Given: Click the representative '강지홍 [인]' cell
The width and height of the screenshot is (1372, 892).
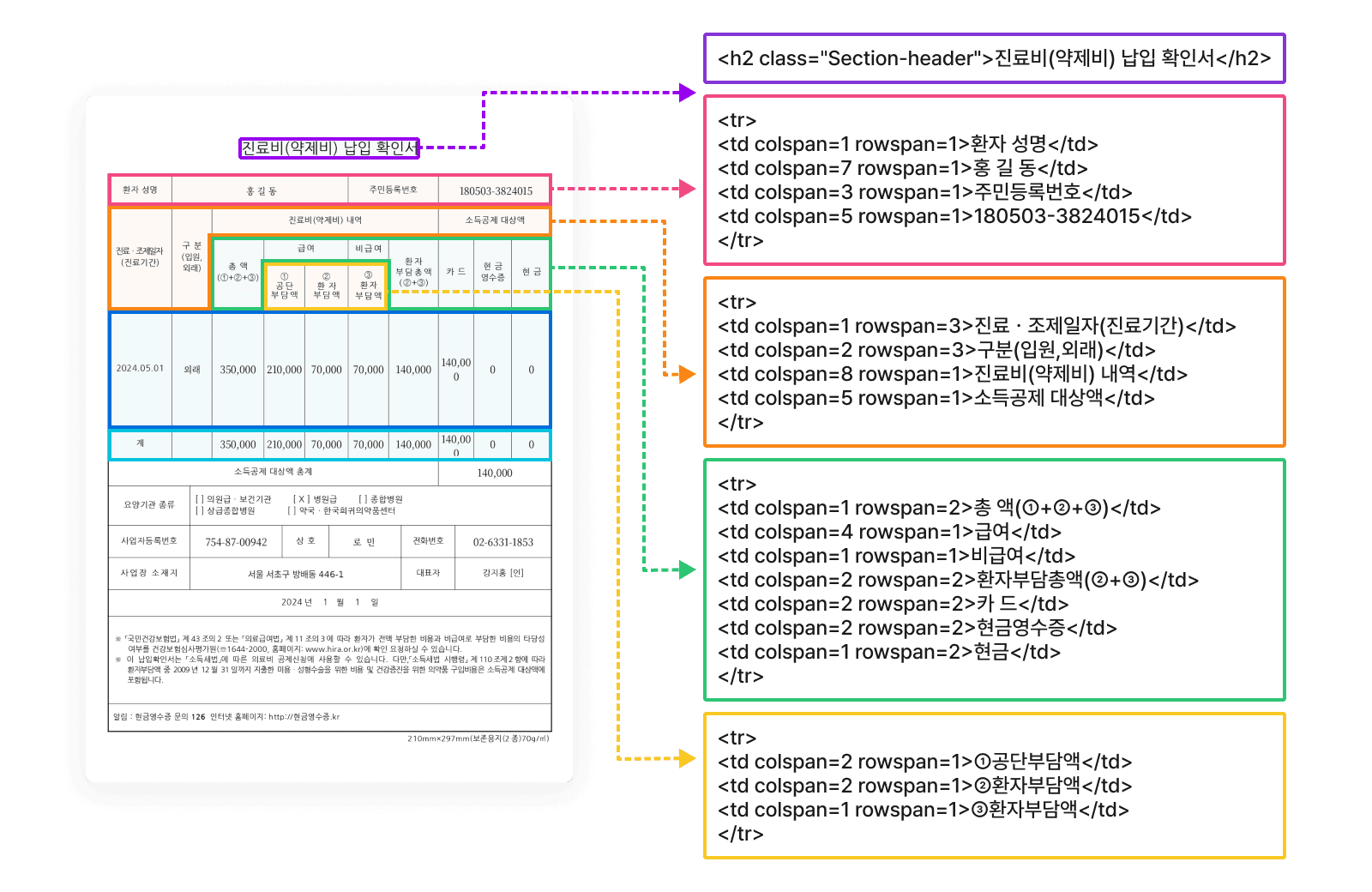Looking at the screenshot, I should [503, 572].
